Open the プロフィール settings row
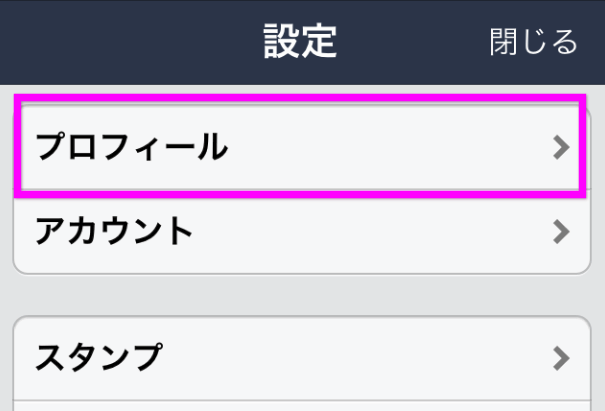Image resolution: width=605 pixels, height=411 pixels. [x=300, y=148]
